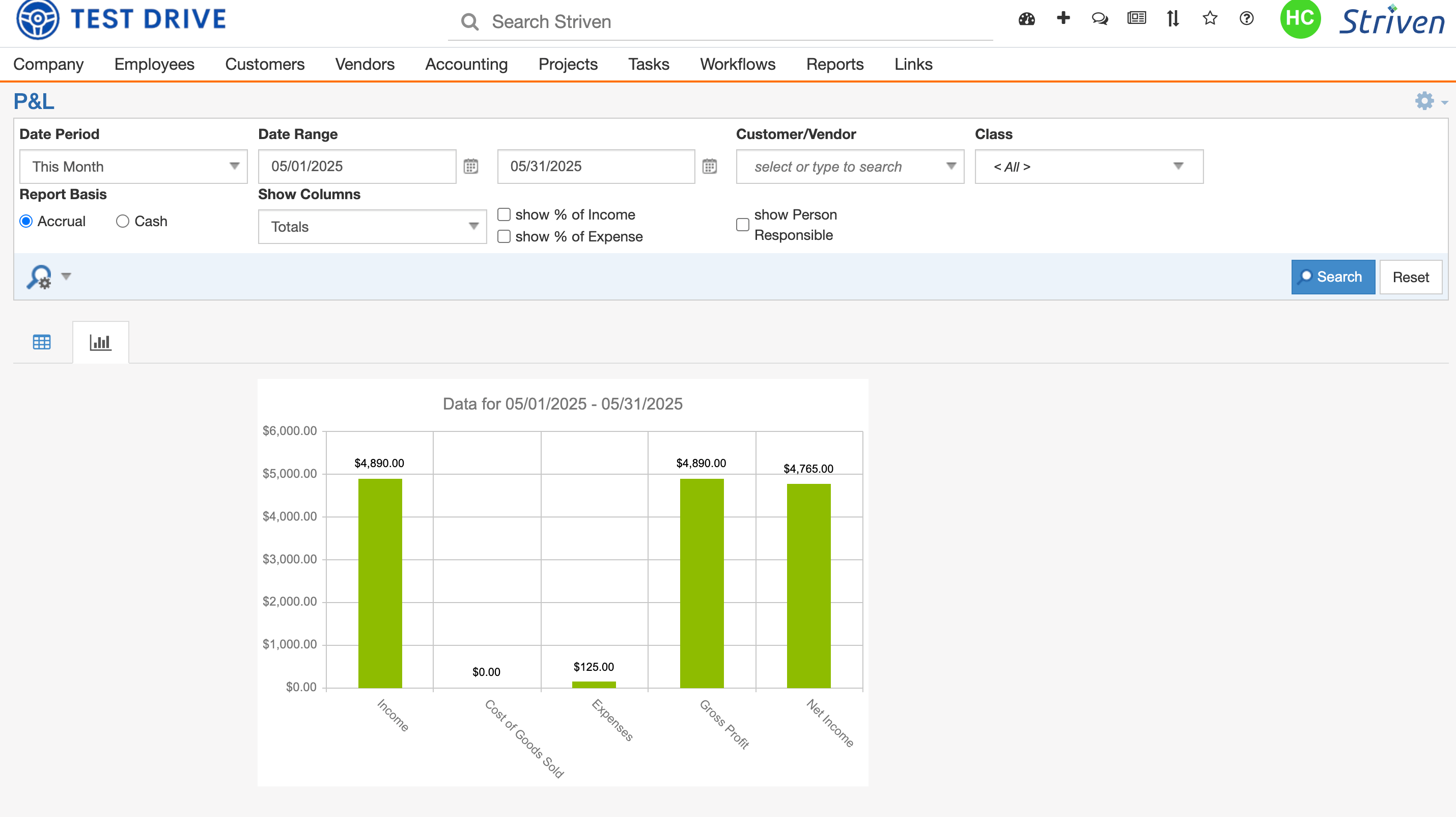This screenshot has width=1456, height=817.
Task: Open the news feed icon
Action: pos(1136,19)
